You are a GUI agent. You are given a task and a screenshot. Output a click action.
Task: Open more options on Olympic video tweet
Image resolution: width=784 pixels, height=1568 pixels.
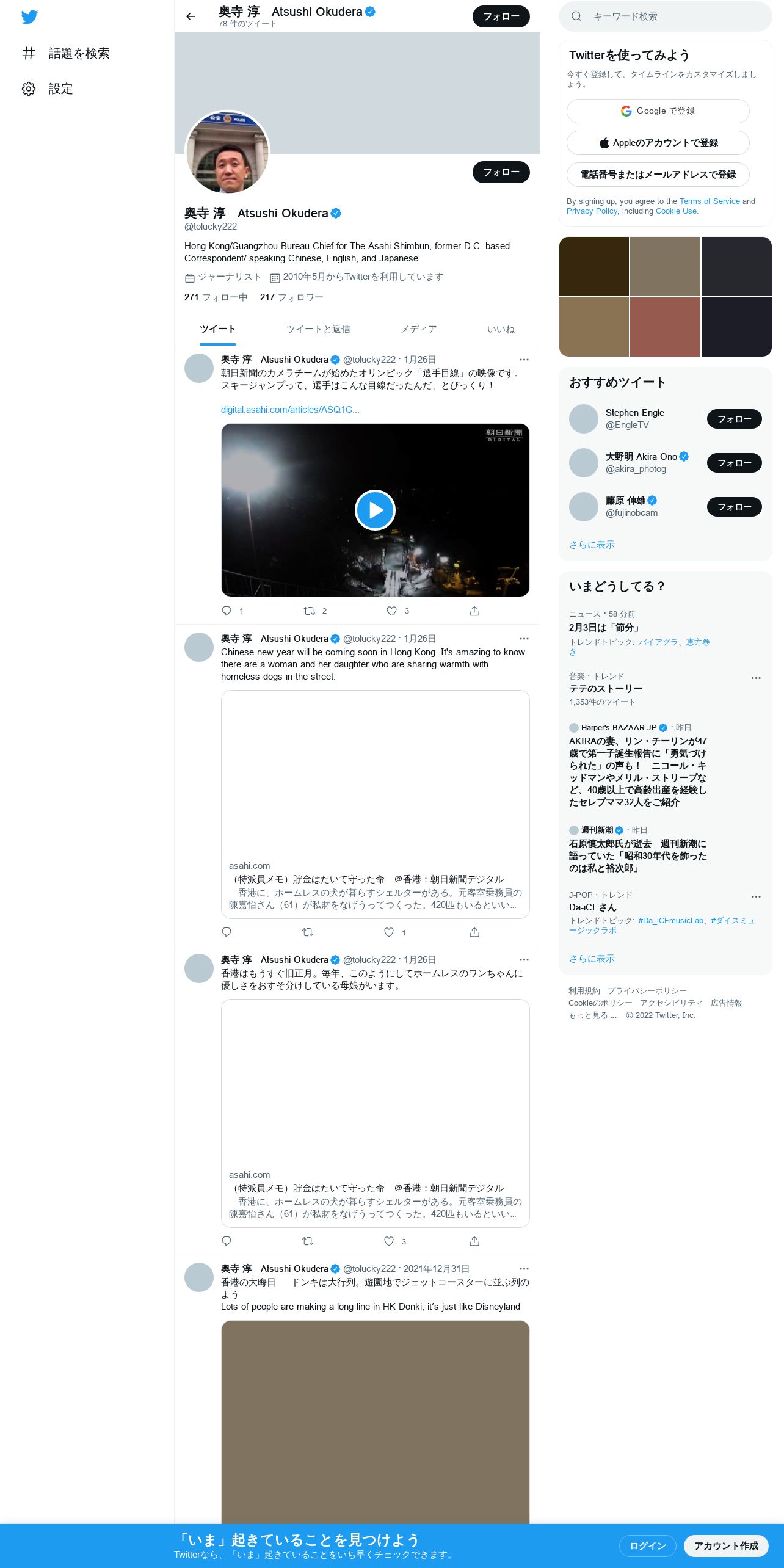pyautogui.click(x=524, y=360)
